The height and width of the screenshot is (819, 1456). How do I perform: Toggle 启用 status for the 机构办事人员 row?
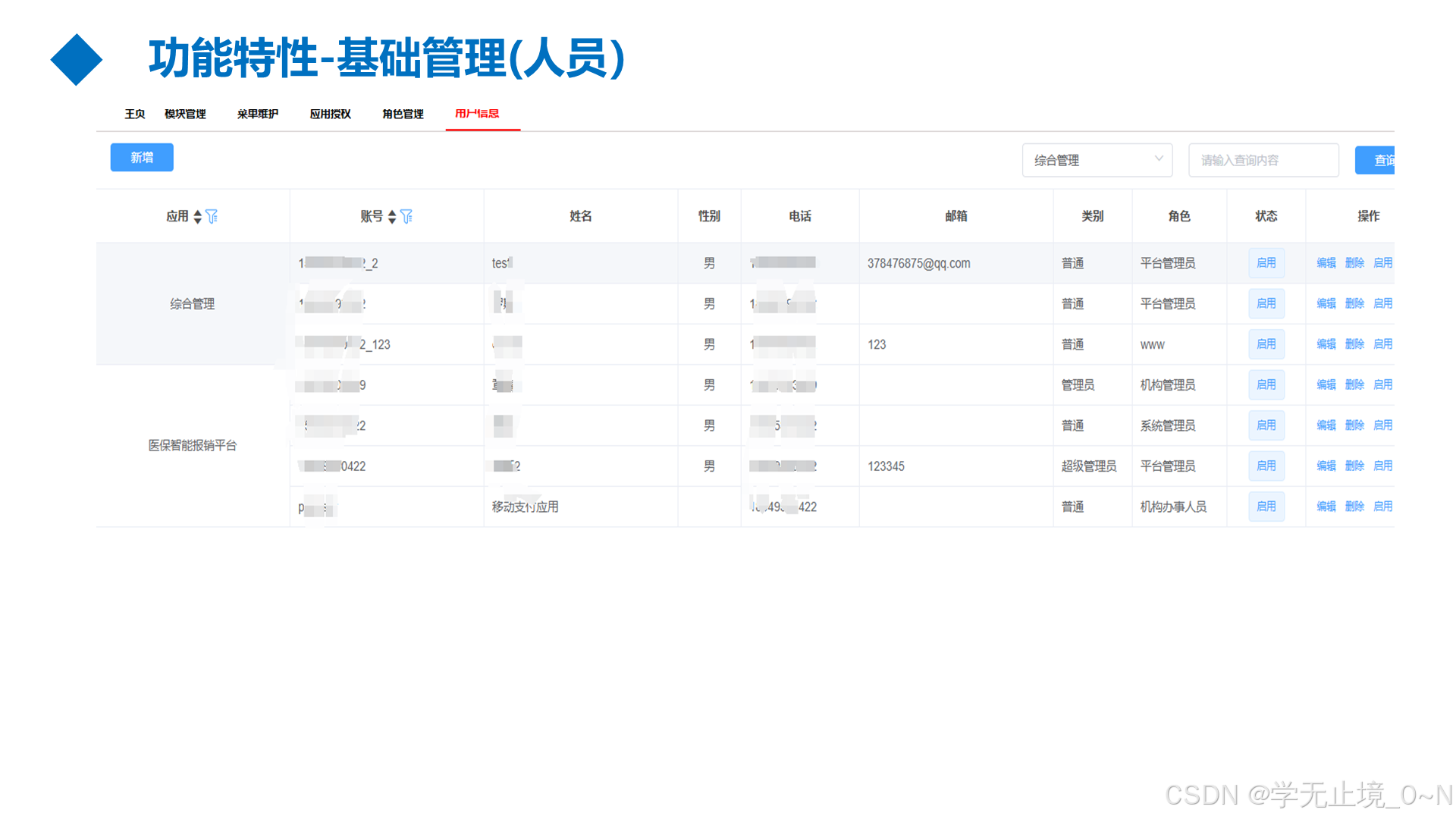(x=1266, y=506)
